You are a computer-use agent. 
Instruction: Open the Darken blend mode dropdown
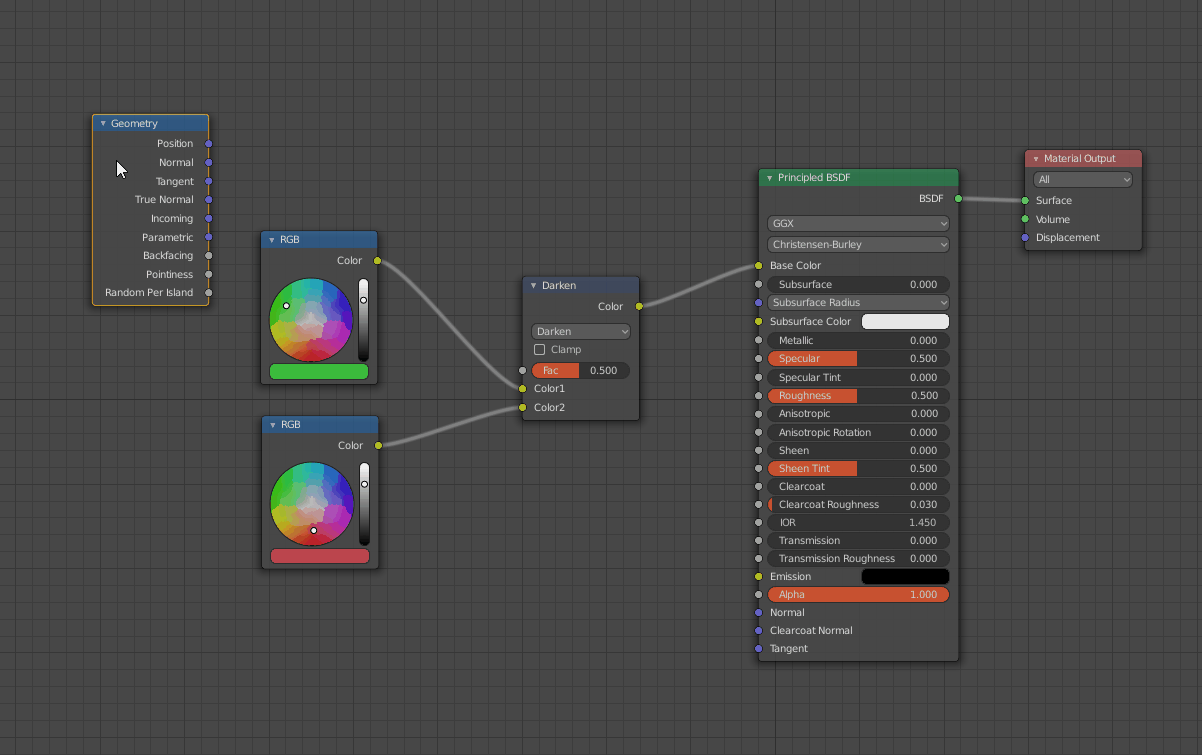pyautogui.click(x=581, y=331)
